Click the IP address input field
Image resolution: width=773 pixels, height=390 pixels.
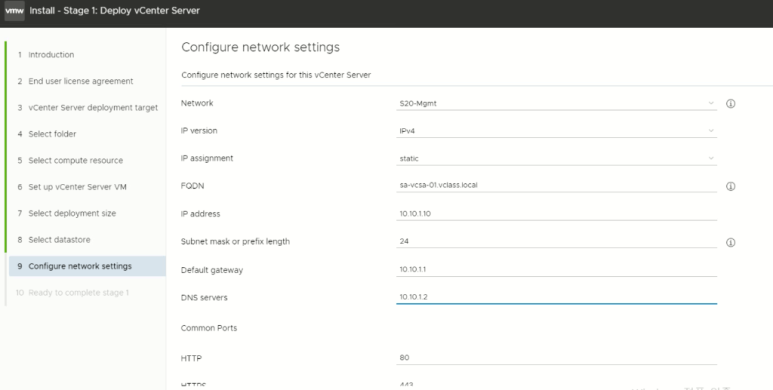pos(556,213)
